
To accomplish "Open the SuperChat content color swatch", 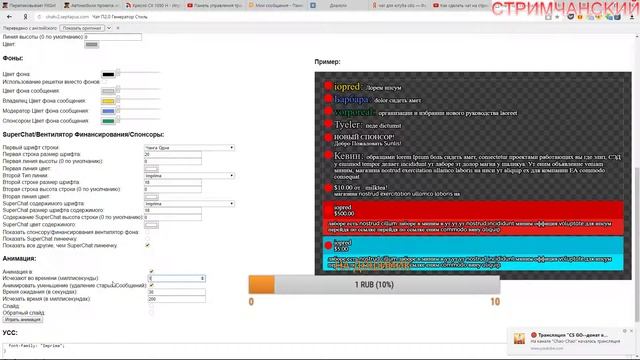I will pos(151,224).
